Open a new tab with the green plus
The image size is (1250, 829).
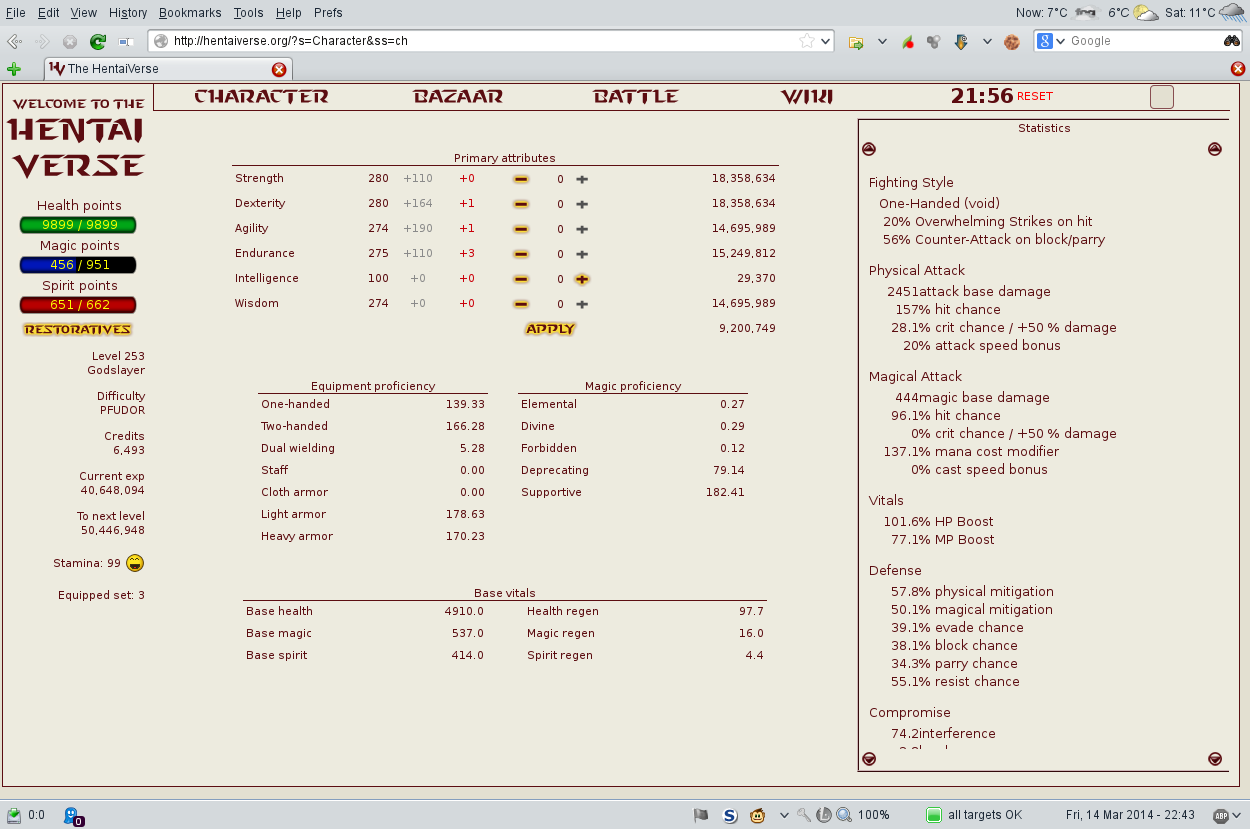click(14, 69)
